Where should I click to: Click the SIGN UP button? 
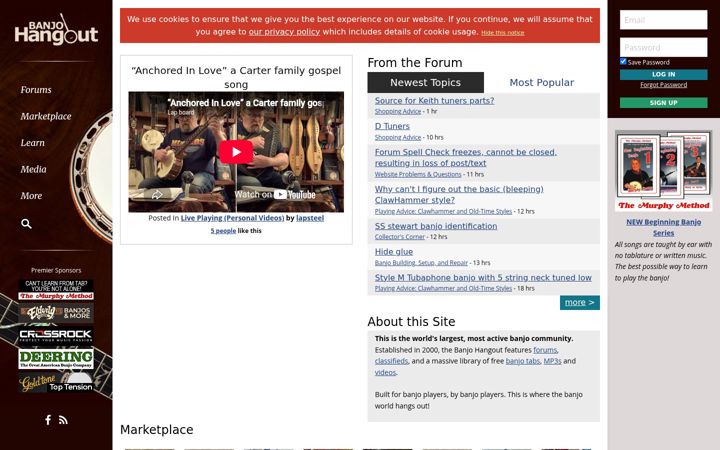[x=664, y=103]
